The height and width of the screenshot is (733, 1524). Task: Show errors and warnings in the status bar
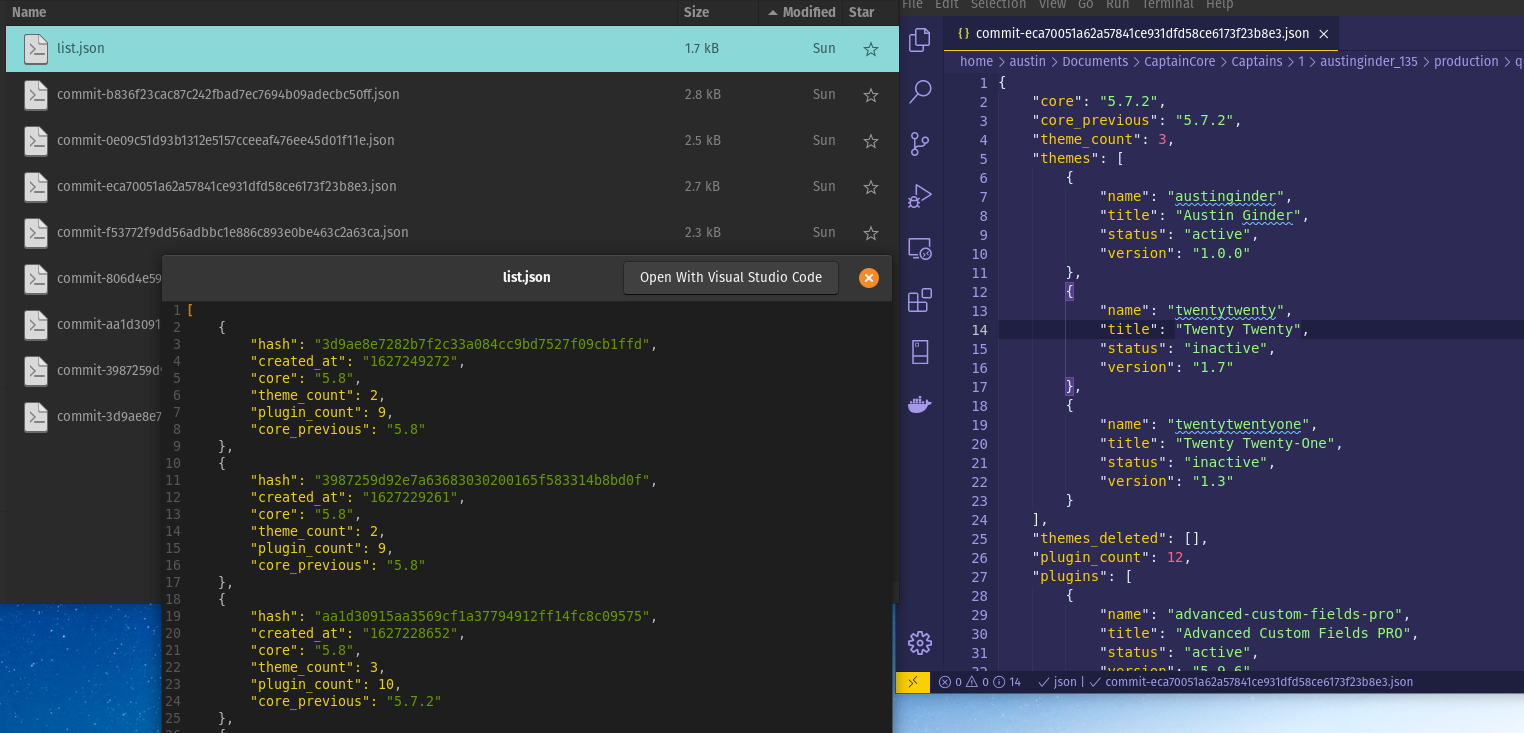coord(979,682)
